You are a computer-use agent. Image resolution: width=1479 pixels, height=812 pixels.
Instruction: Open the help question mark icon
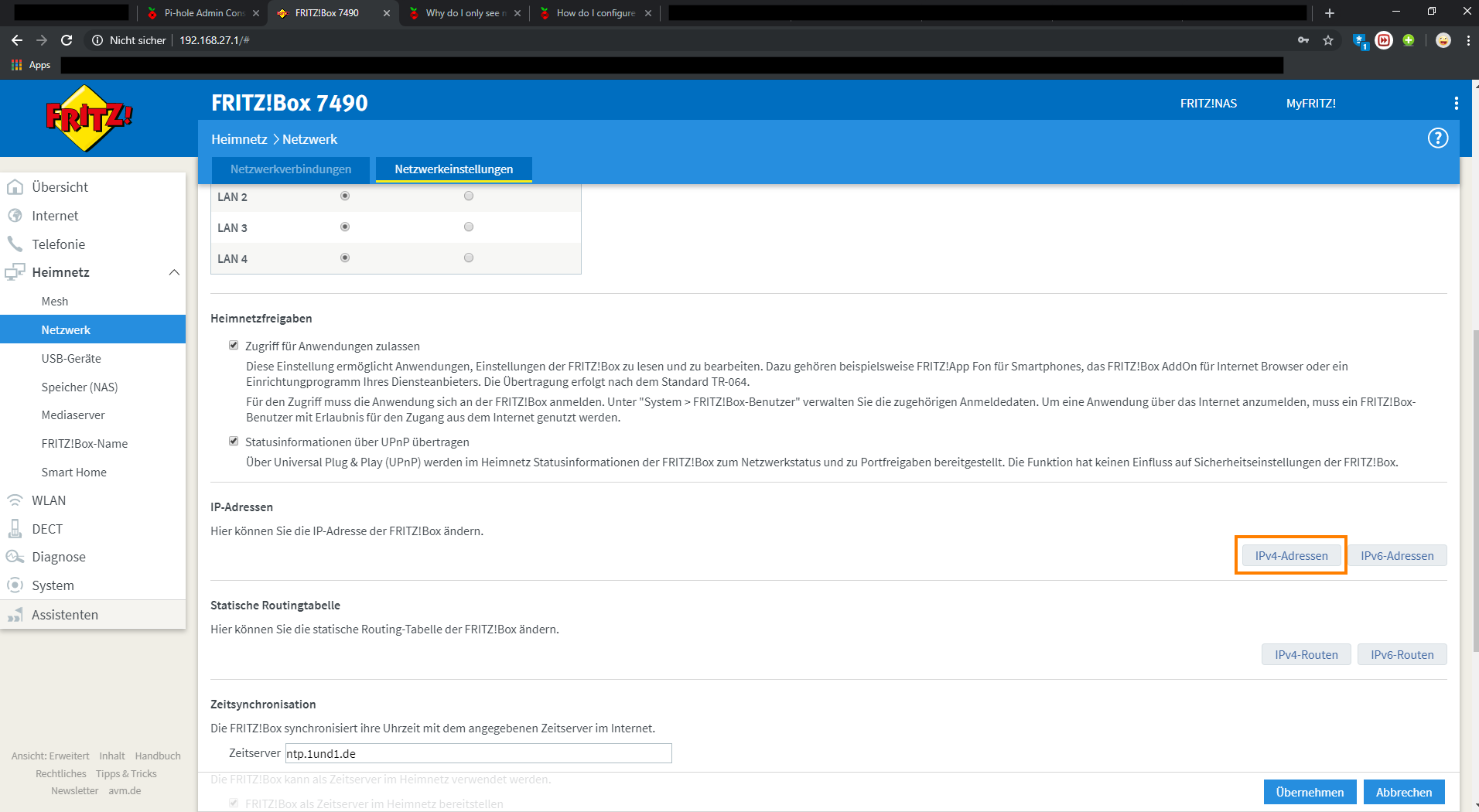(x=1437, y=138)
